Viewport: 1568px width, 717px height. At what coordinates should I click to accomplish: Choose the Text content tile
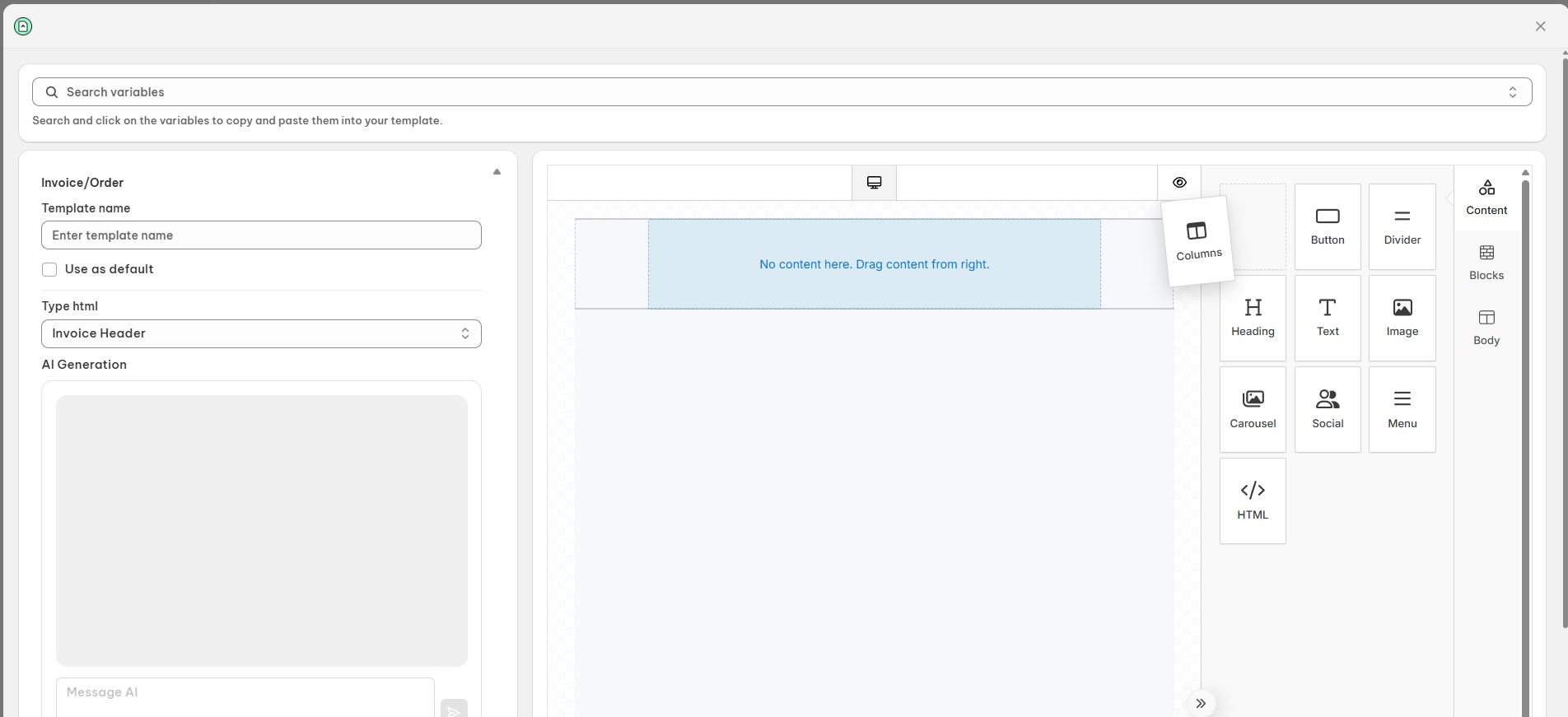1328,318
